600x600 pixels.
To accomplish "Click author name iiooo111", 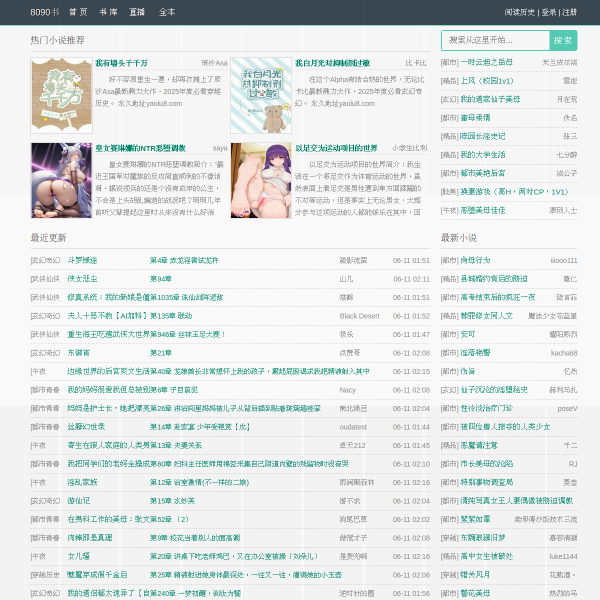I will coord(564,260).
